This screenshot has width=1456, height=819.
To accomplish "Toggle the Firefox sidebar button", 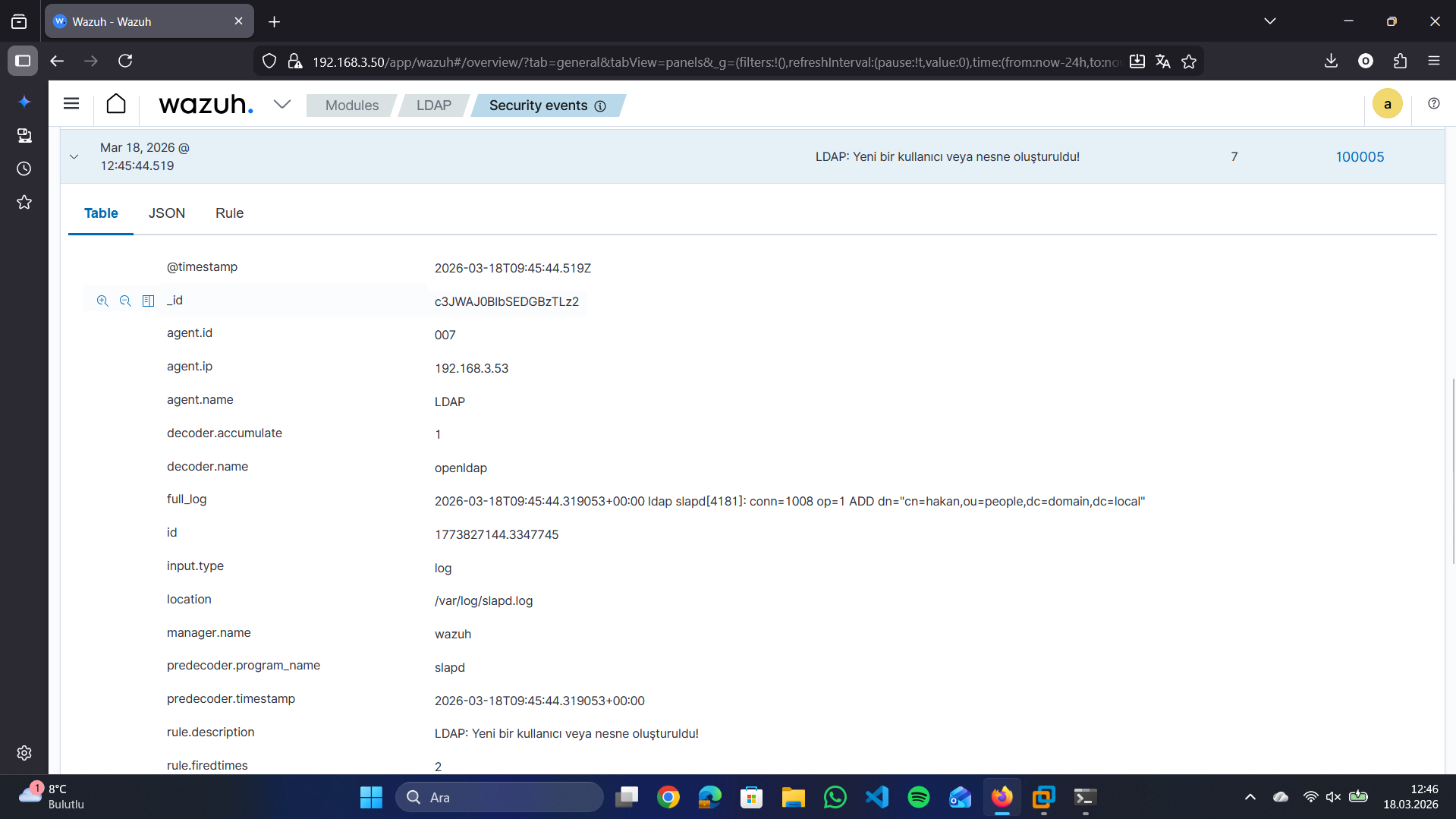I will pyautogui.click(x=23, y=61).
